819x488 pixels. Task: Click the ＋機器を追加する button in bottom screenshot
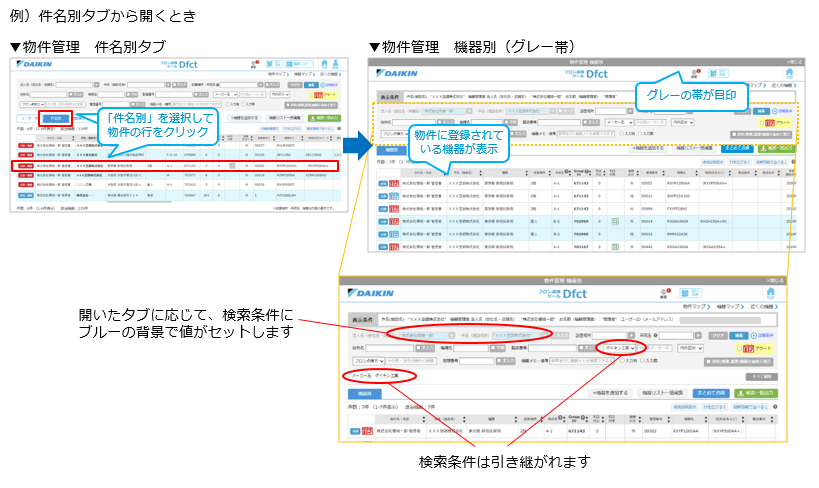click(x=611, y=394)
